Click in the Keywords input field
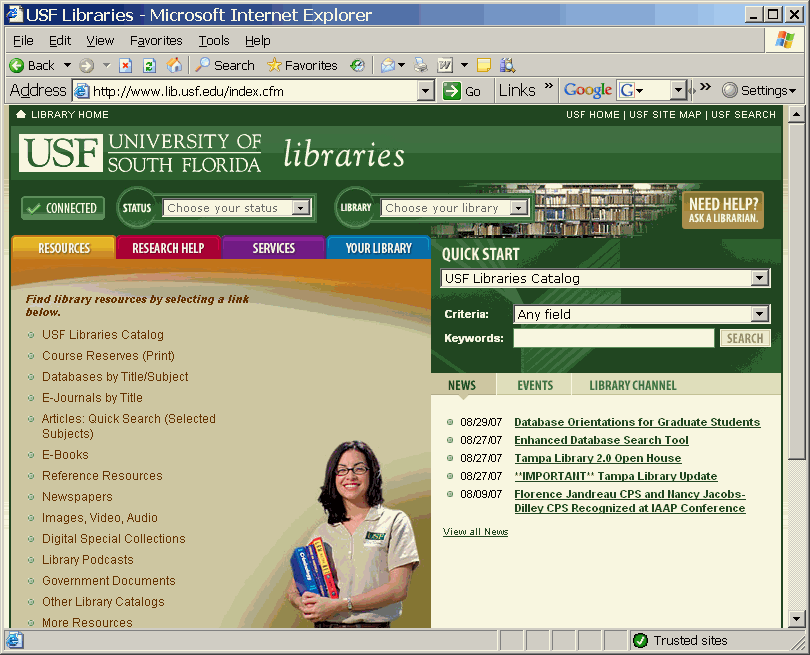This screenshot has width=810, height=655. tap(613, 339)
